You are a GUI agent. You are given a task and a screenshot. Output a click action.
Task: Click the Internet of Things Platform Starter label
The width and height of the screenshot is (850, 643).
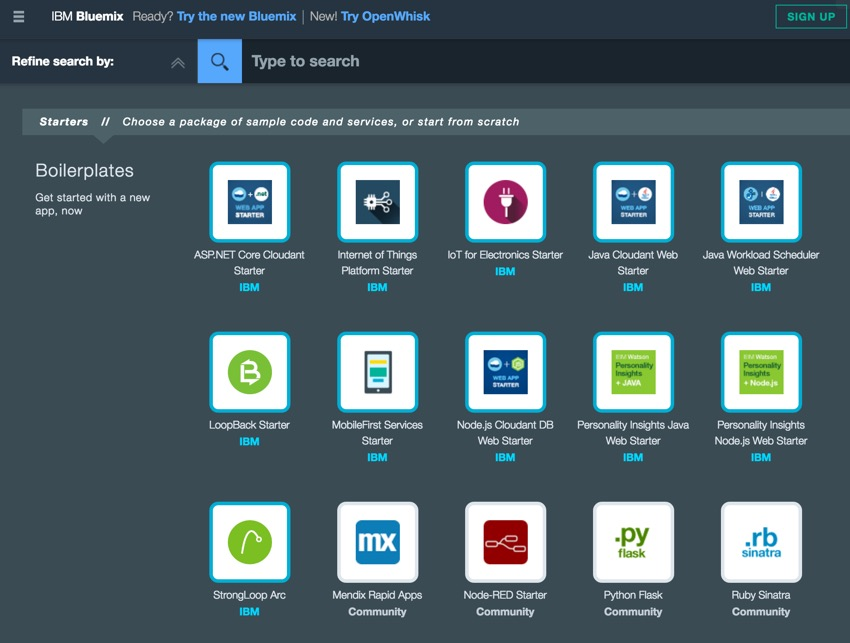pos(377,262)
